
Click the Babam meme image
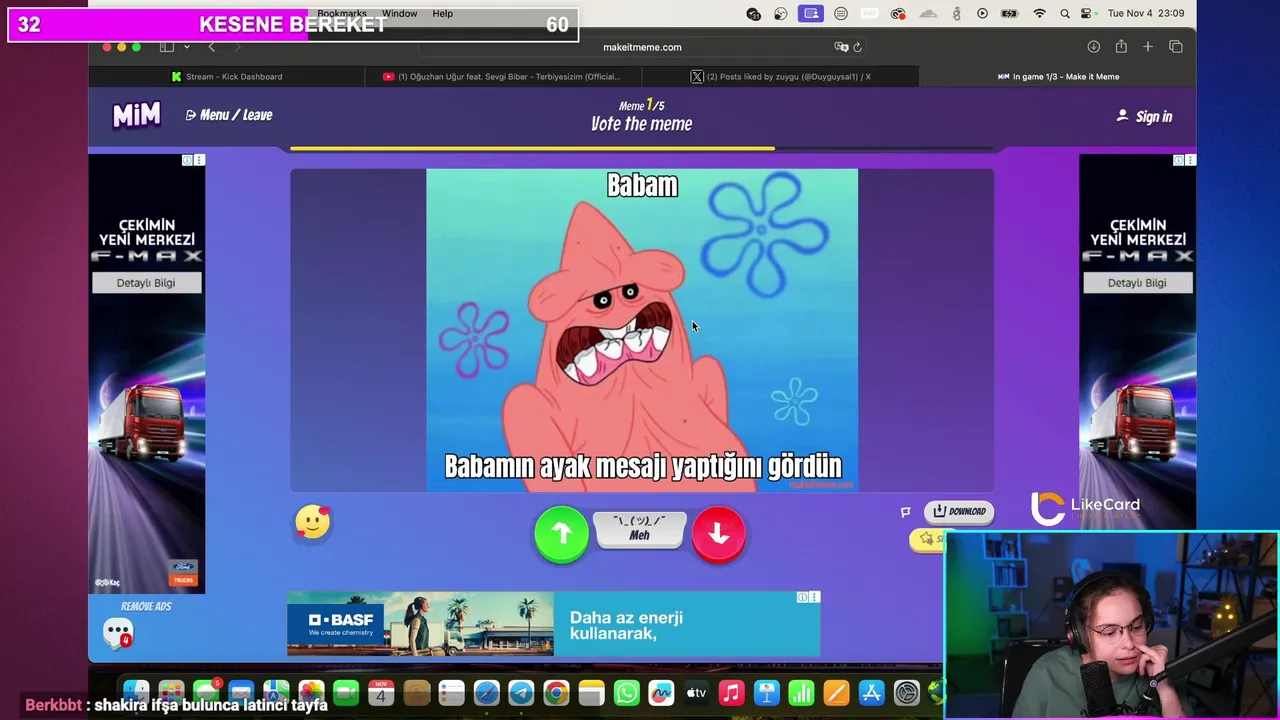(642, 330)
